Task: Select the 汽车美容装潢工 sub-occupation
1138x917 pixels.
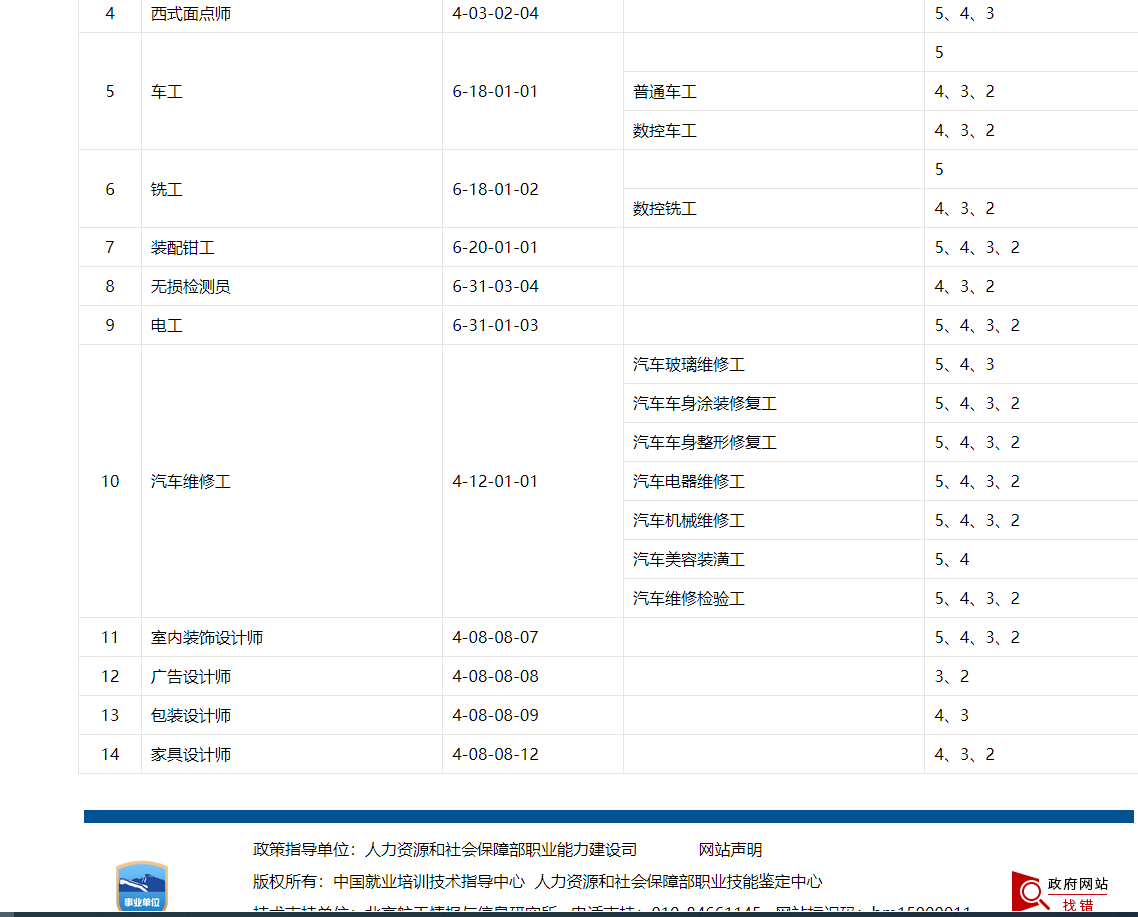Action: click(686, 559)
